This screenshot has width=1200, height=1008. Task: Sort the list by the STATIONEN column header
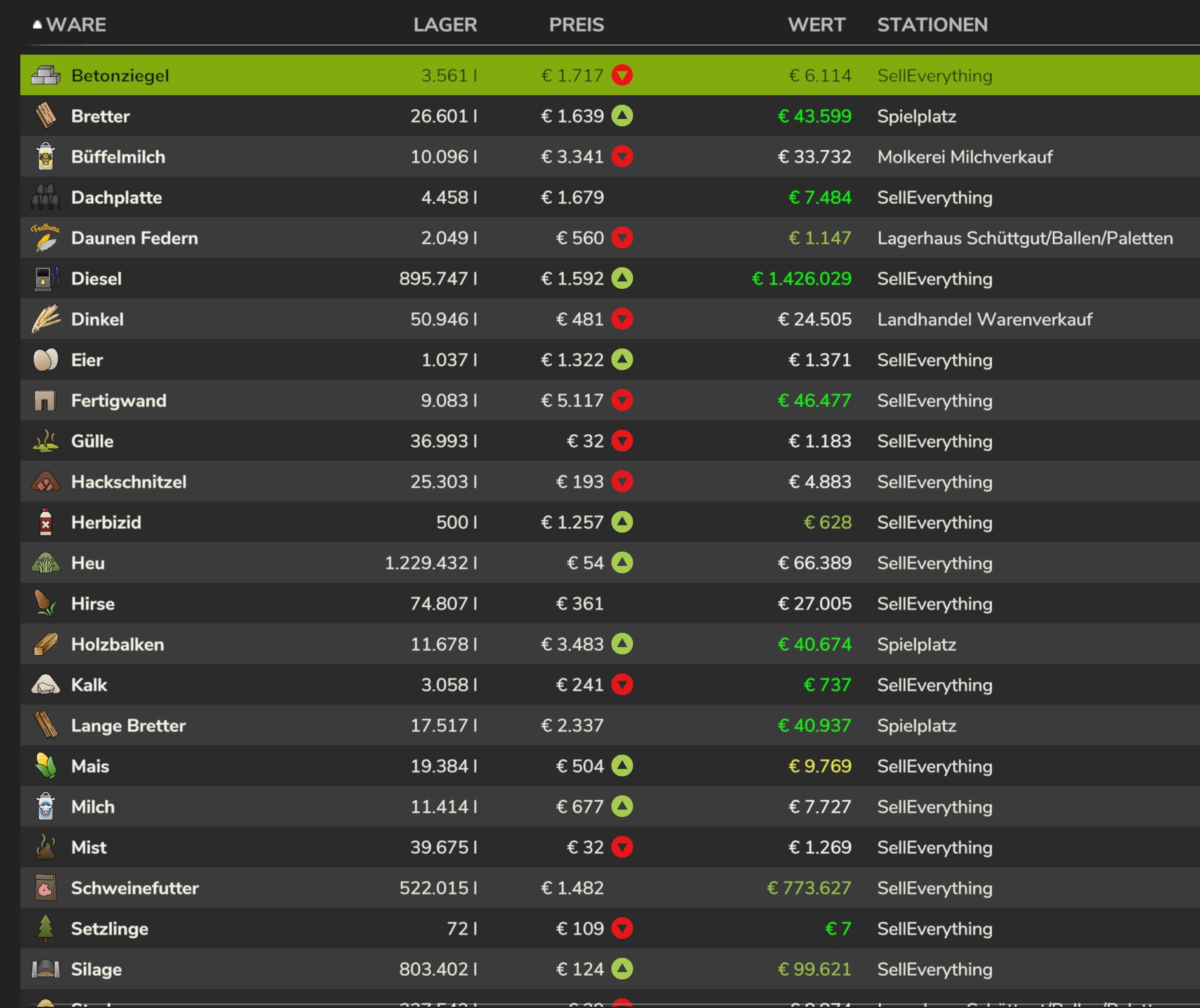(x=932, y=25)
